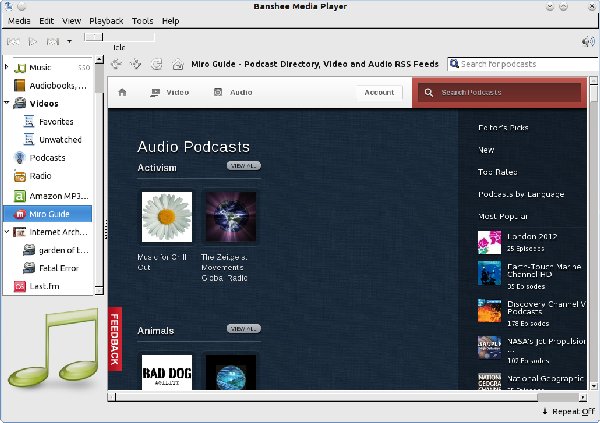Click the play button in toolbar
Image resolution: width=600 pixels, height=423 pixels.
click(33, 41)
